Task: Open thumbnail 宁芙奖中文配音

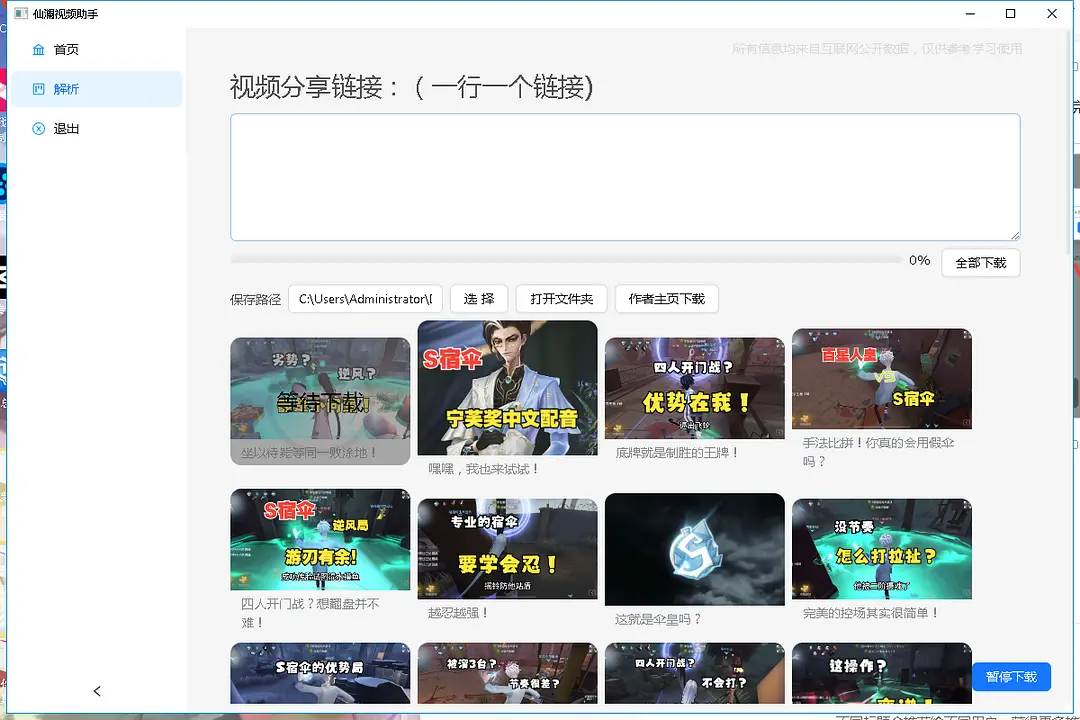Action: [508, 388]
